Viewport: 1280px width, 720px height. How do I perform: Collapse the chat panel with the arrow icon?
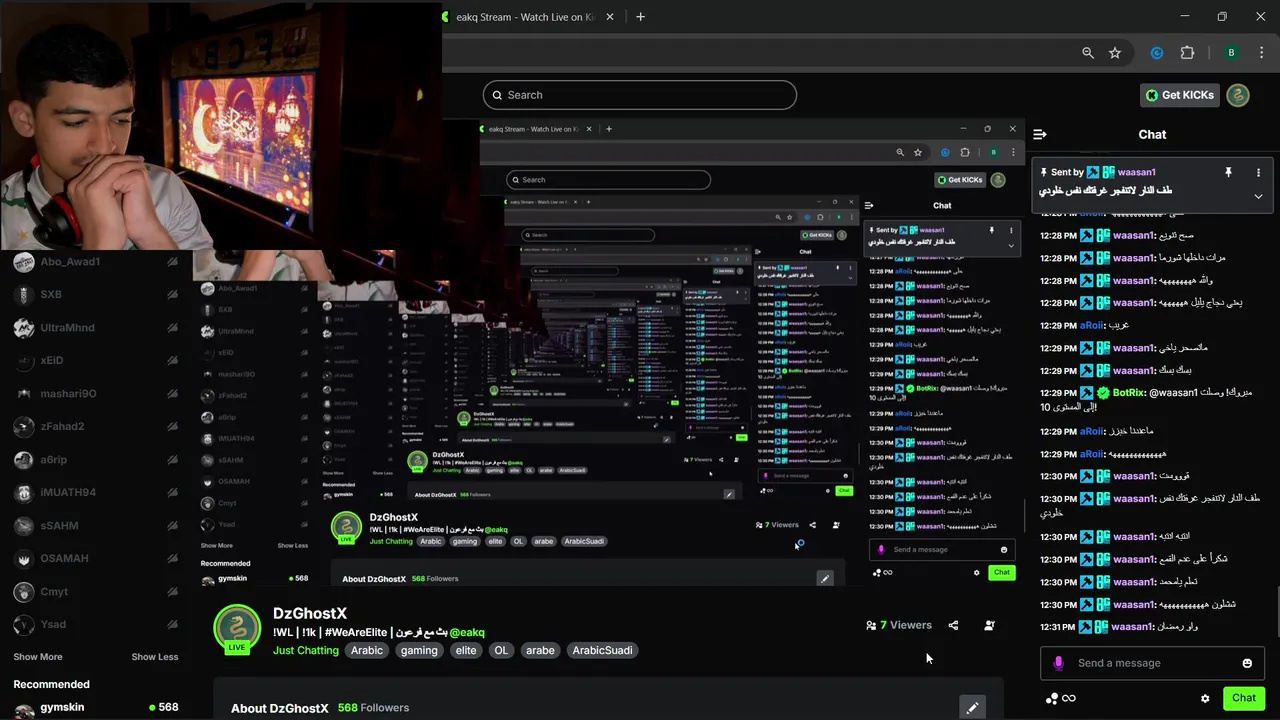[1040, 134]
